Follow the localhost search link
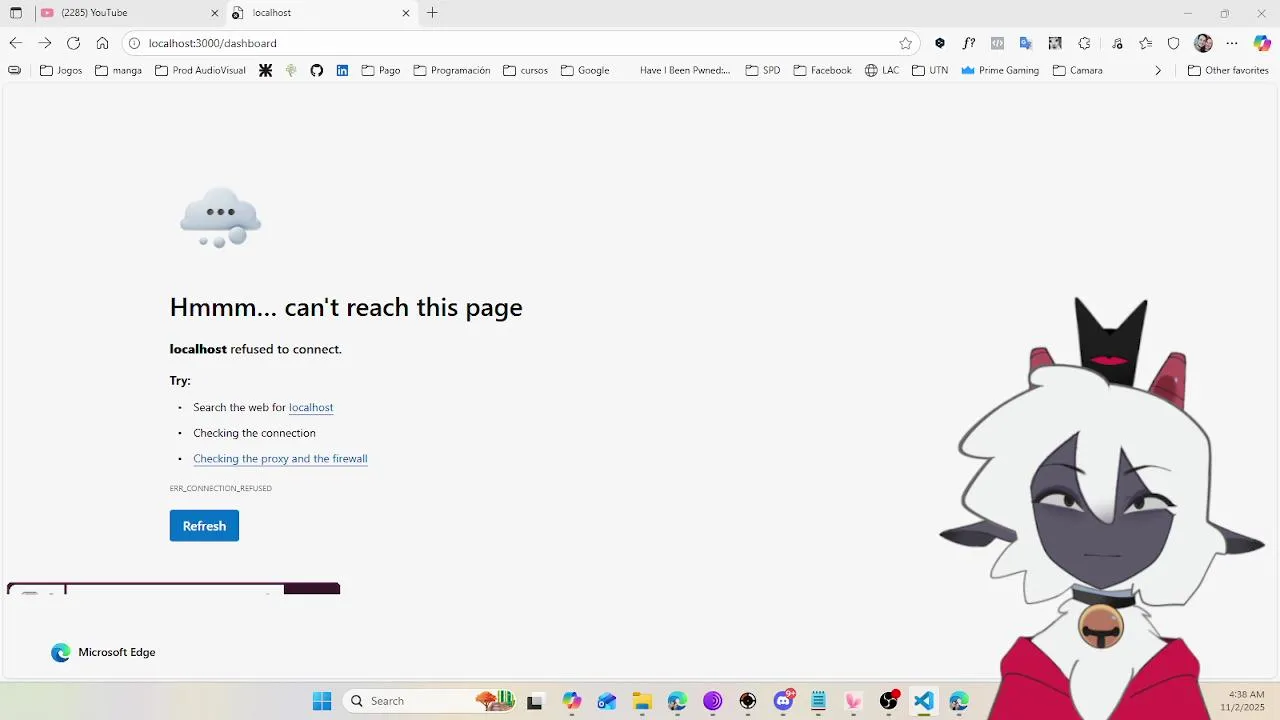This screenshot has height=720, width=1280. 311,407
